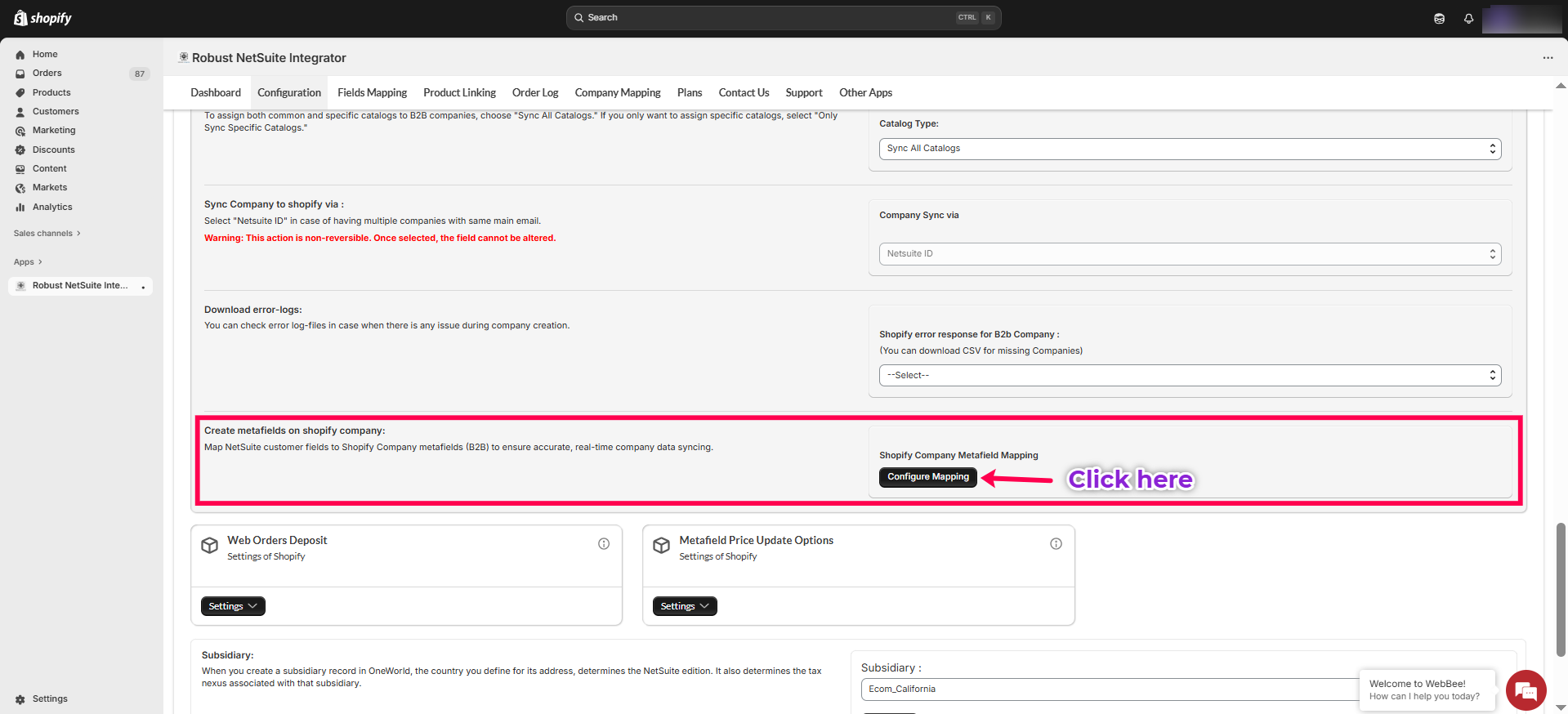
Task: Click the Shopify logo
Action: [43, 18]
